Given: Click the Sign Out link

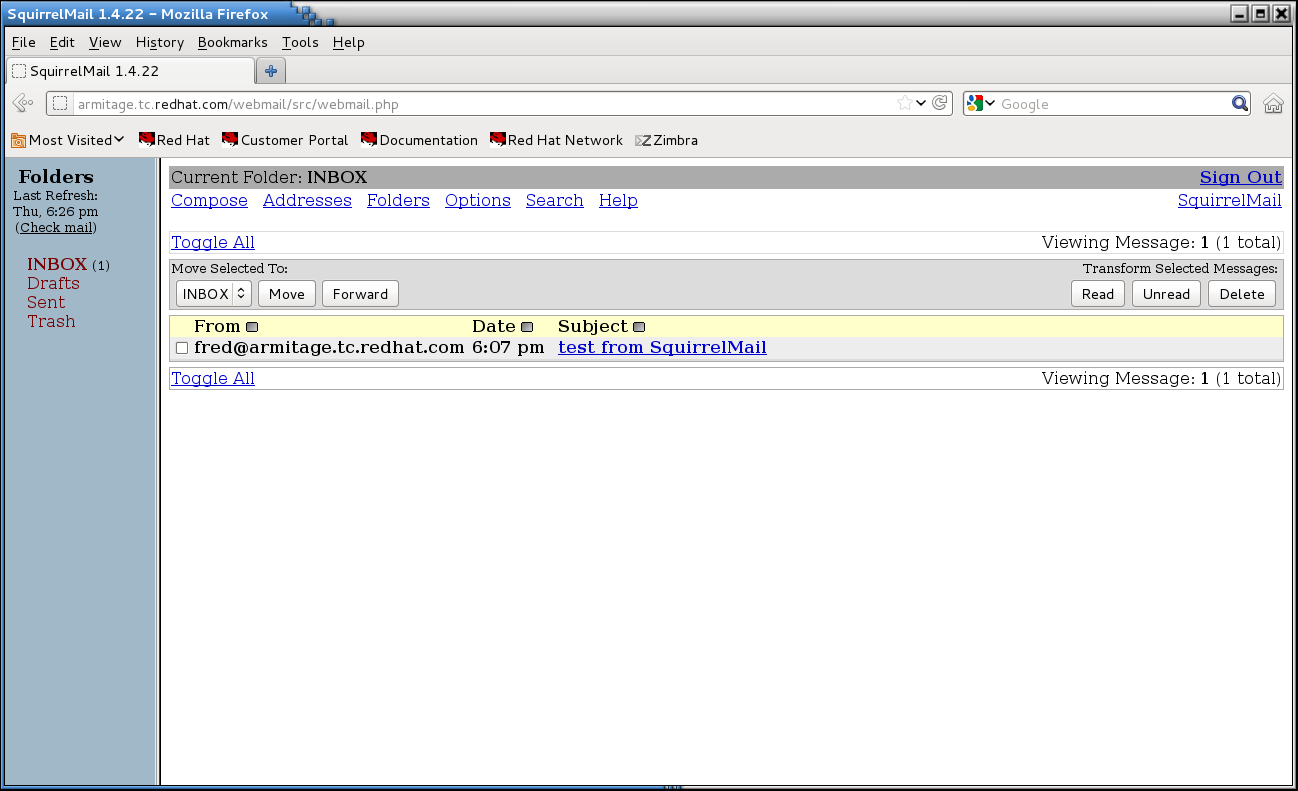Looking at the screenshot, I should pos(1241,177).
